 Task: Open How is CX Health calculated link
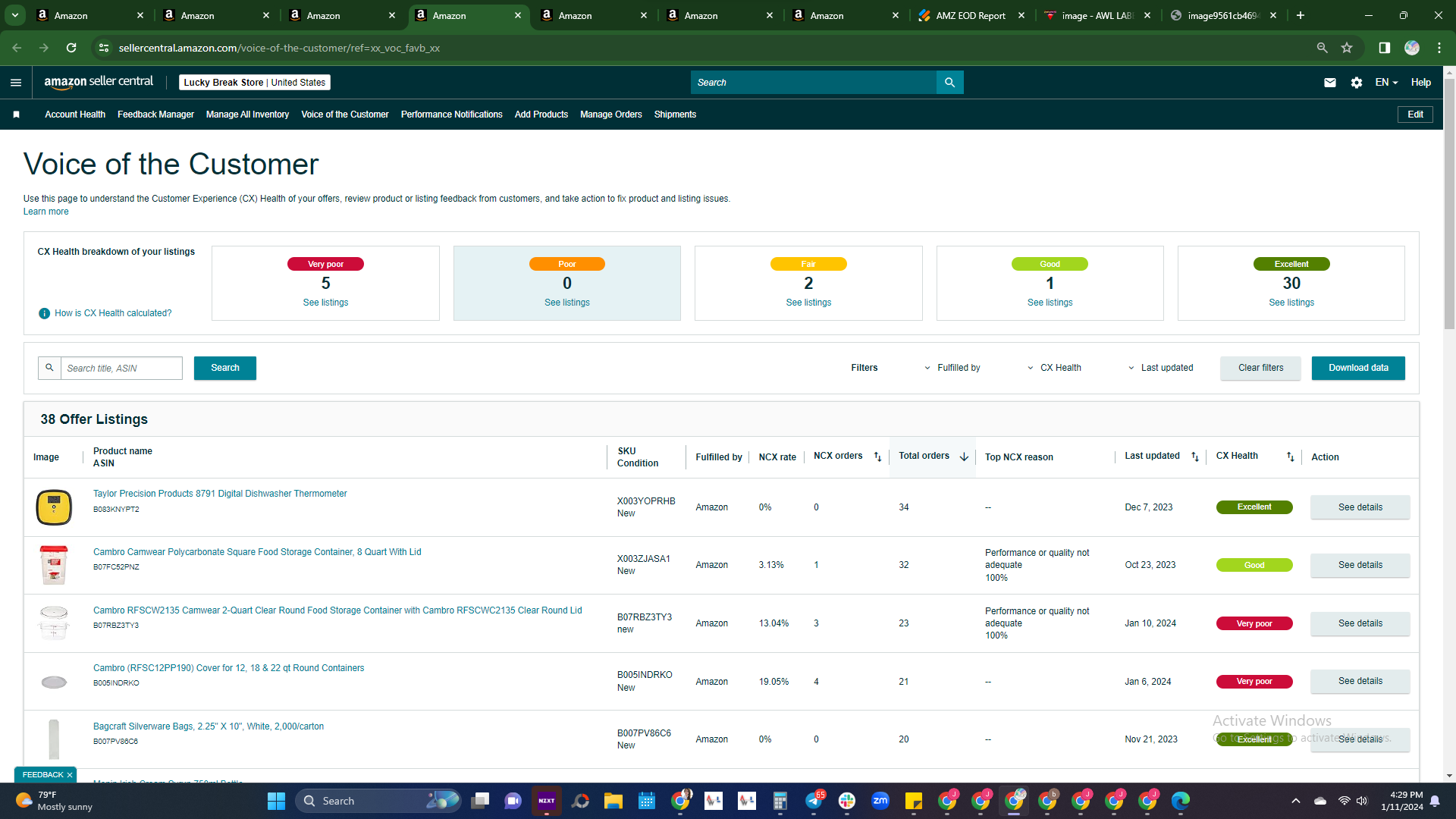click(113, 313)
